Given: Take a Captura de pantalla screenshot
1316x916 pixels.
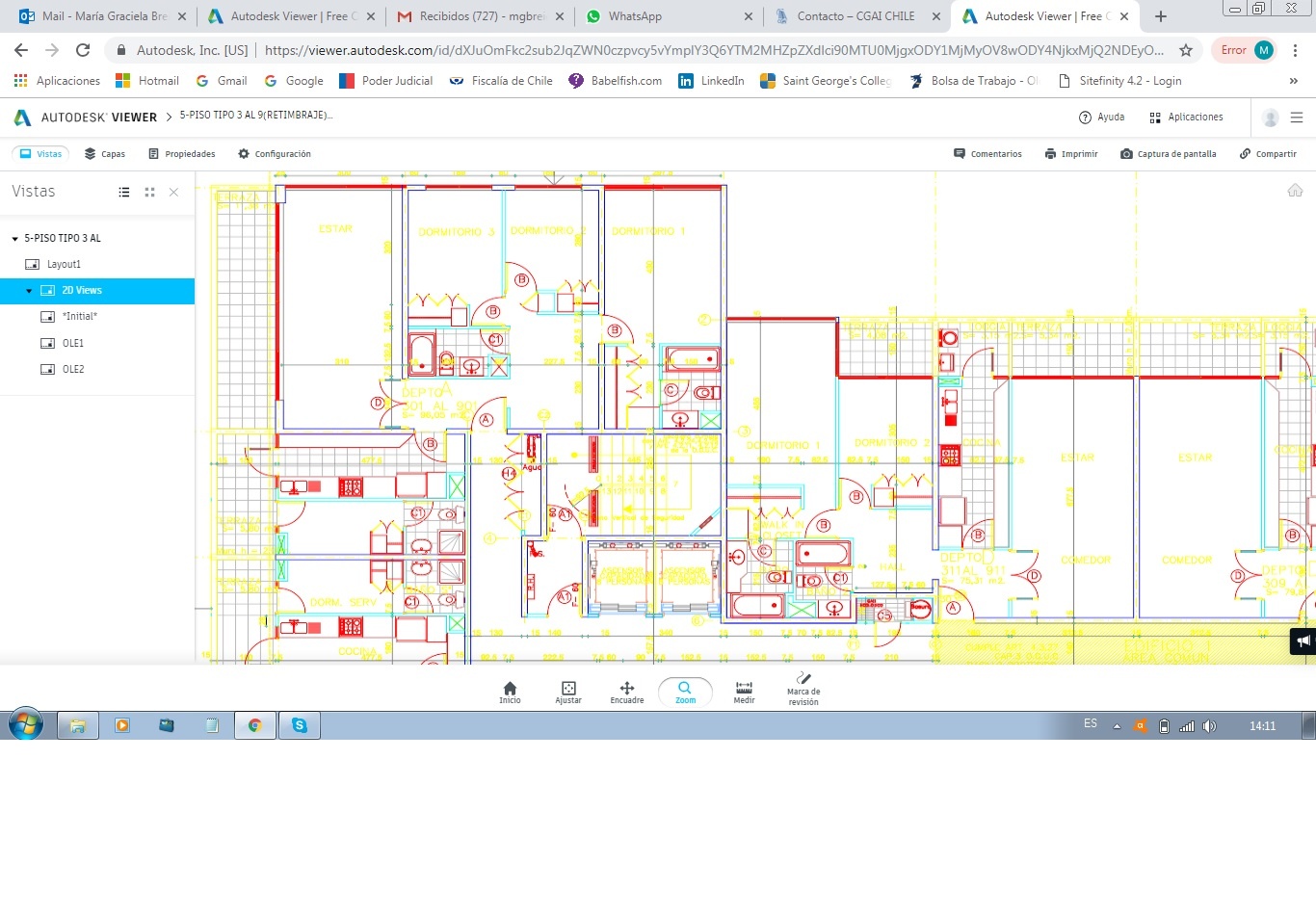Looking at the screenshot, I should click(x=1168, y=154).
